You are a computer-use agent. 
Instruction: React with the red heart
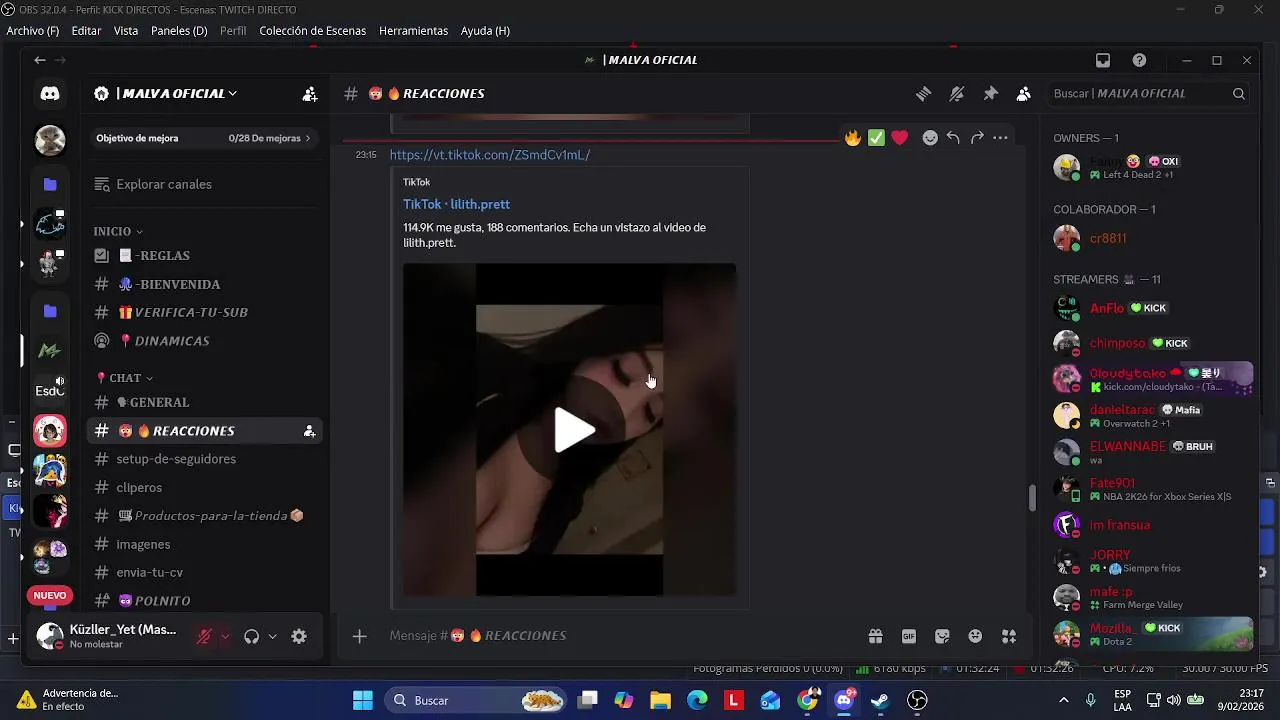pyautogui.click(x=900, y=138)
